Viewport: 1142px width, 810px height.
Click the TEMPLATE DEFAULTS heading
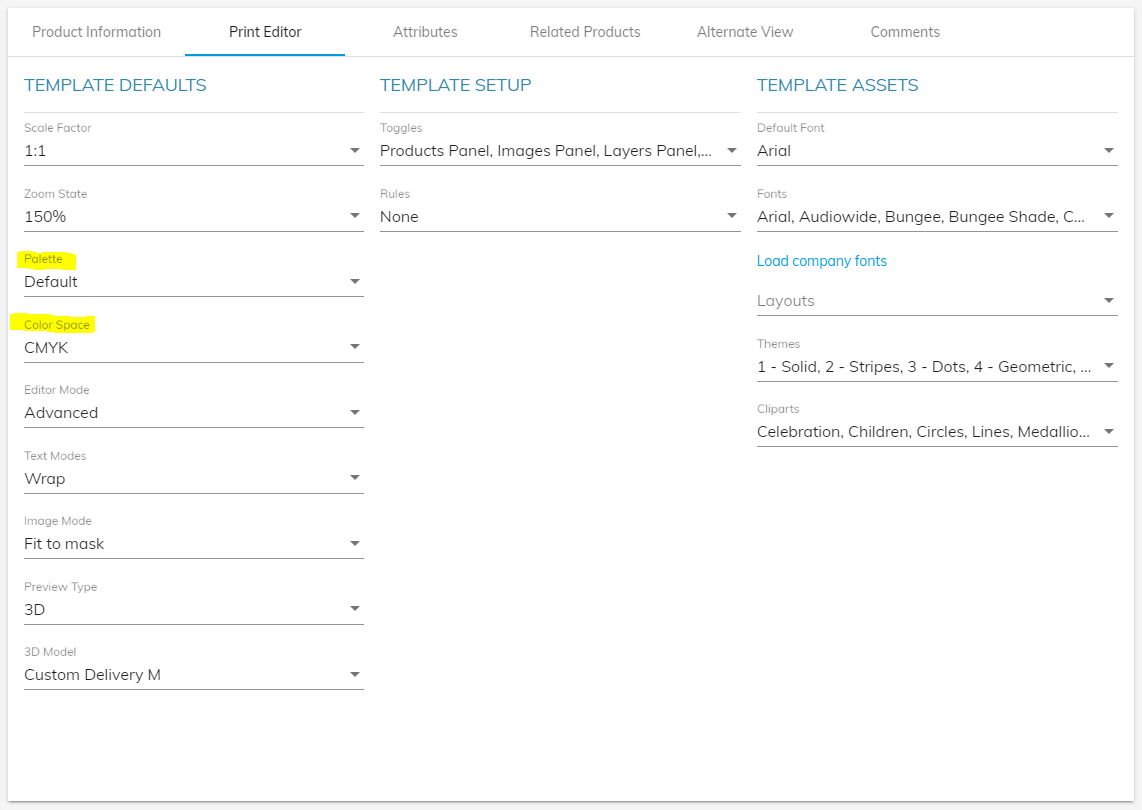coord(115,85)
